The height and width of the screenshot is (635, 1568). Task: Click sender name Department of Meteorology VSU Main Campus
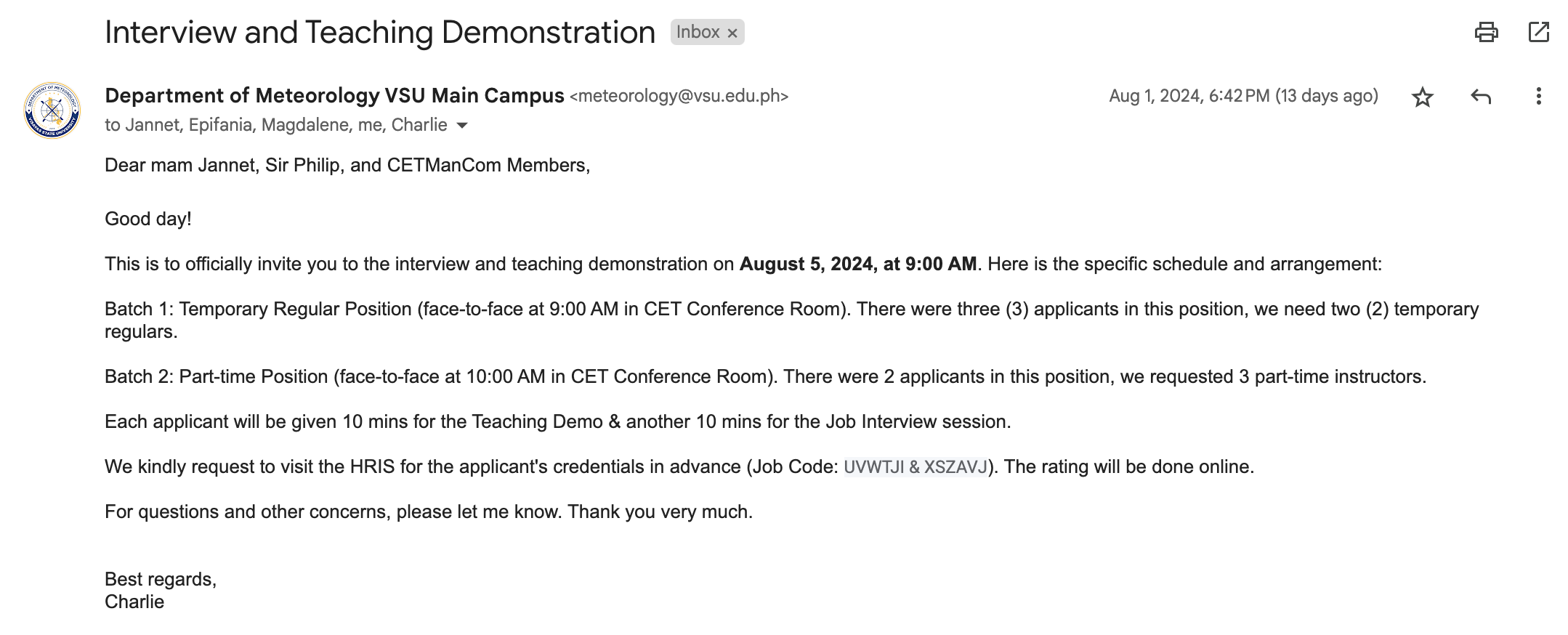click(x=334, y=96)
